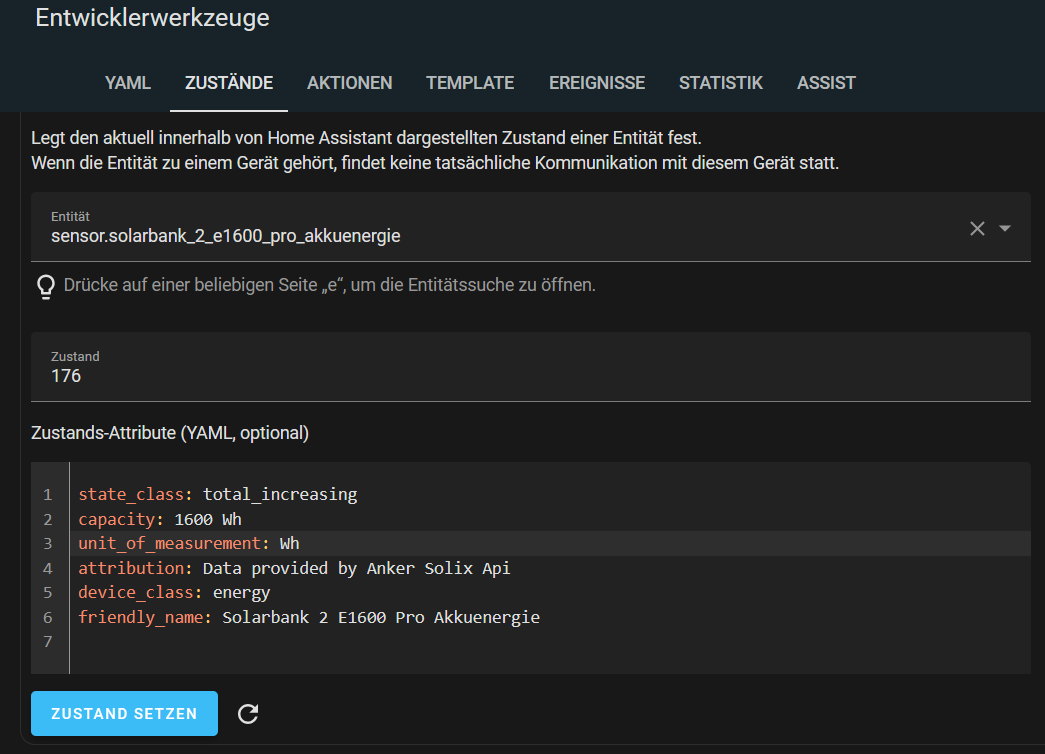This screenshot has width=1045, height=754.
Task: Place cursor on the device_class line
Action: [174, 592]
